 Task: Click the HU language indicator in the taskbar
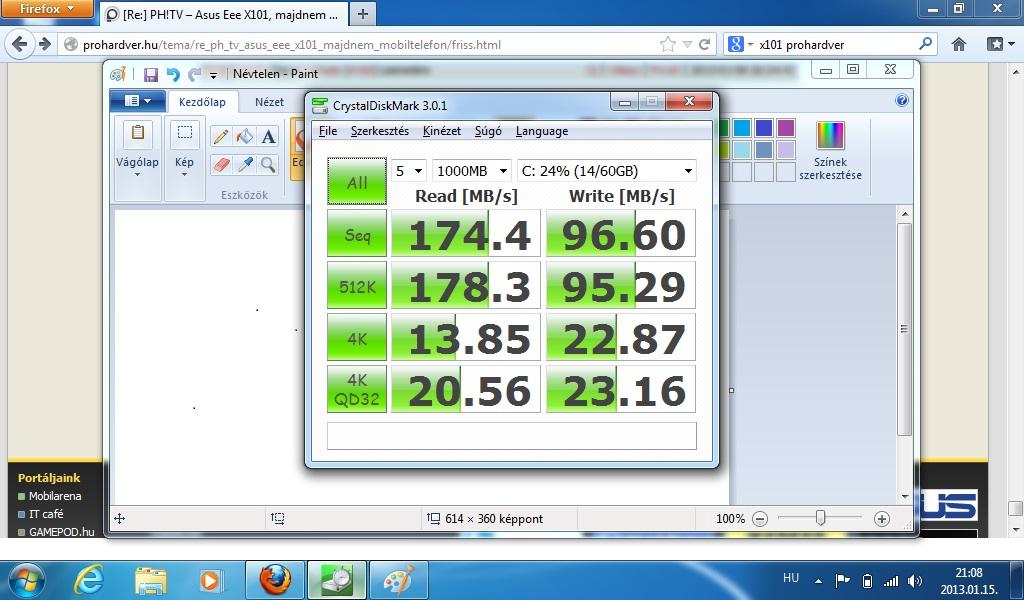[x=791, y=578]
